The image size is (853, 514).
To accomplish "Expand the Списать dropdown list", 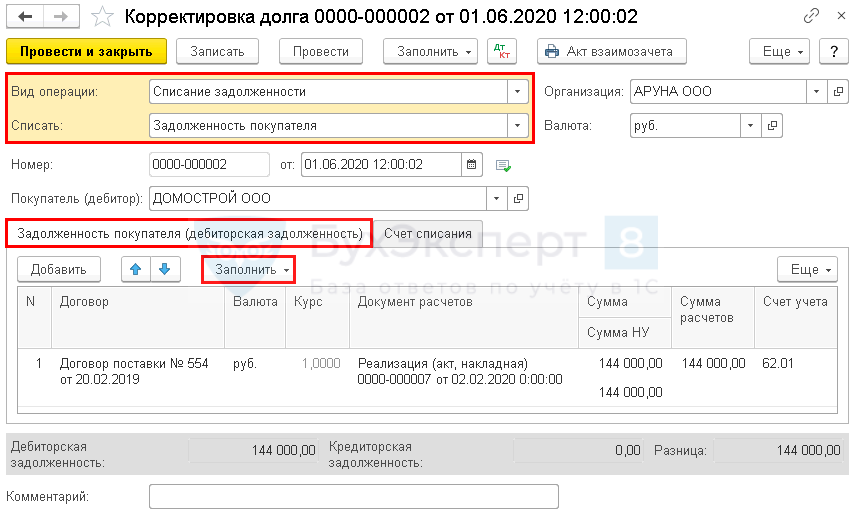I will tap(517, 125).
